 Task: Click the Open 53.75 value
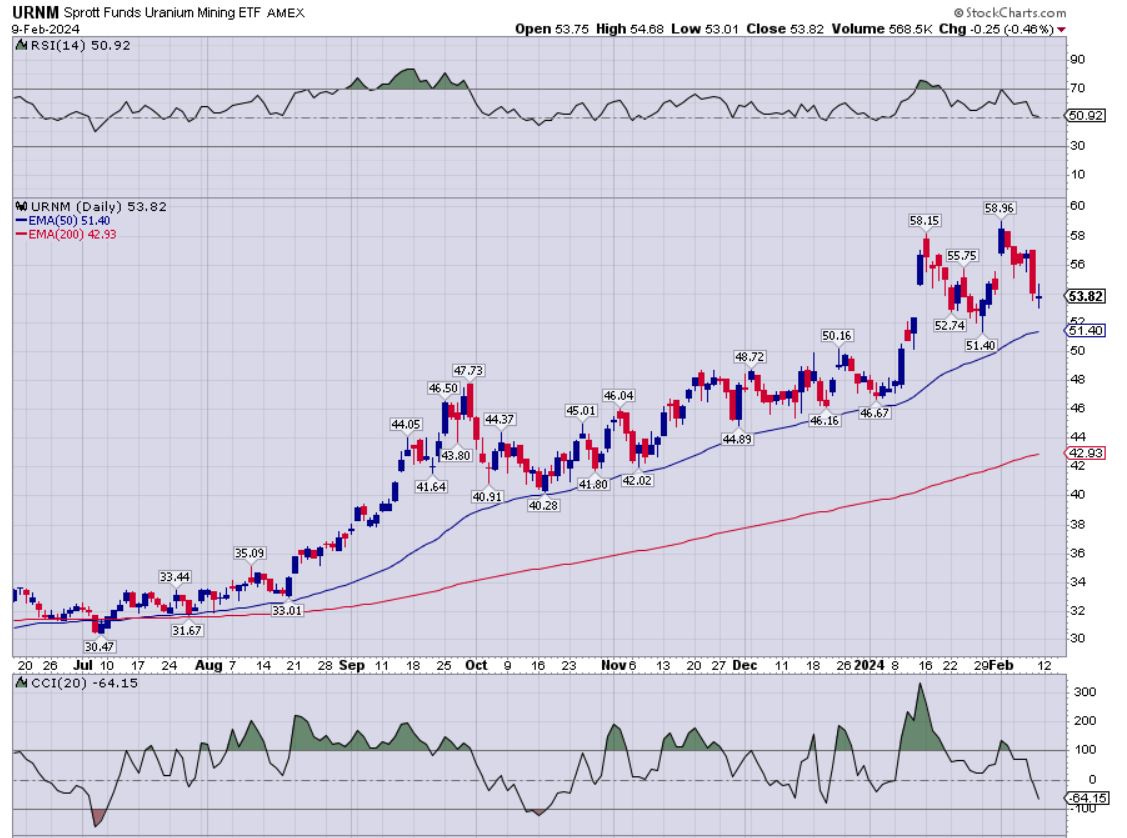coord(552,29)
